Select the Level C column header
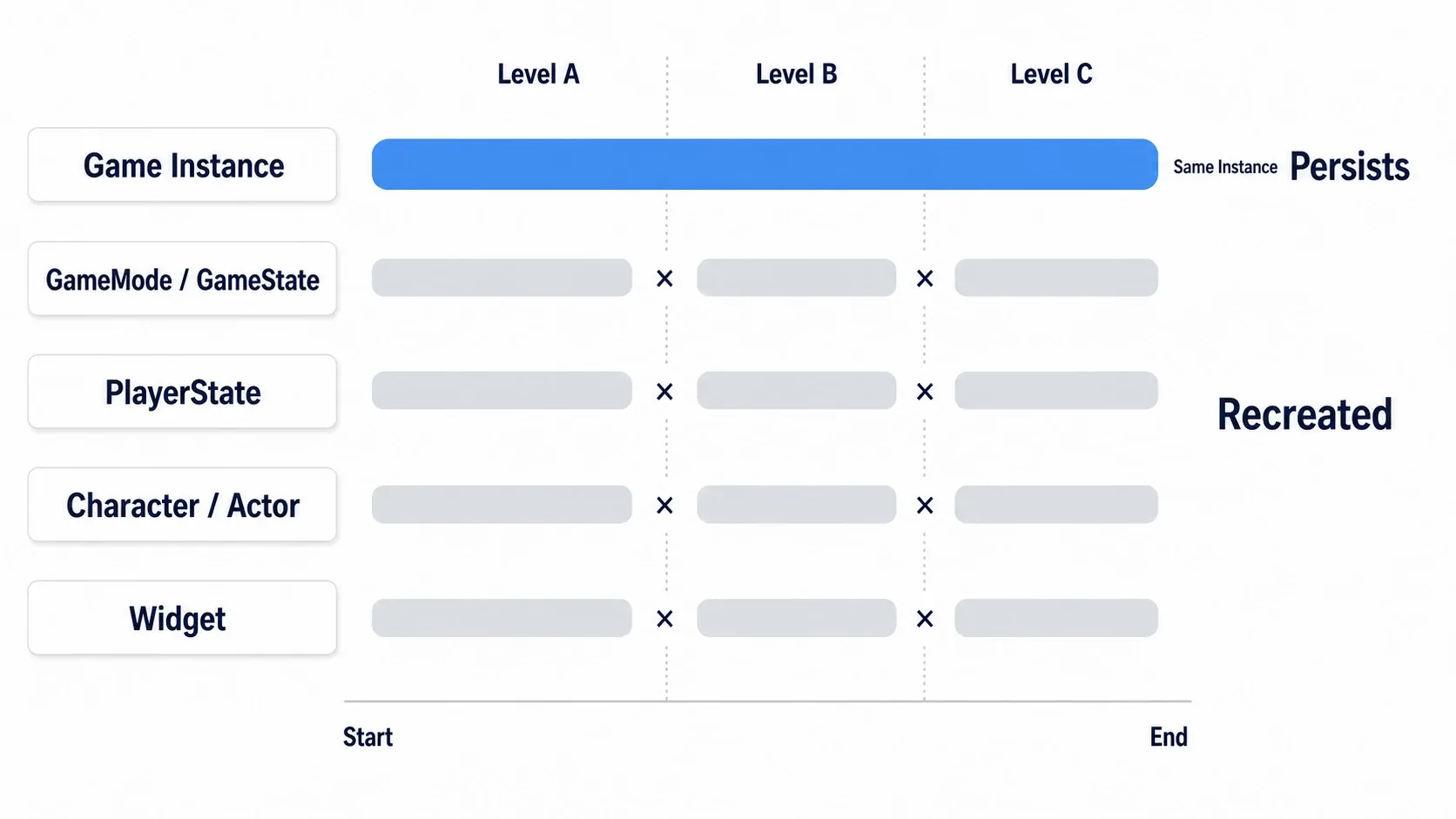The image size is (1456, 819). 1051,75
